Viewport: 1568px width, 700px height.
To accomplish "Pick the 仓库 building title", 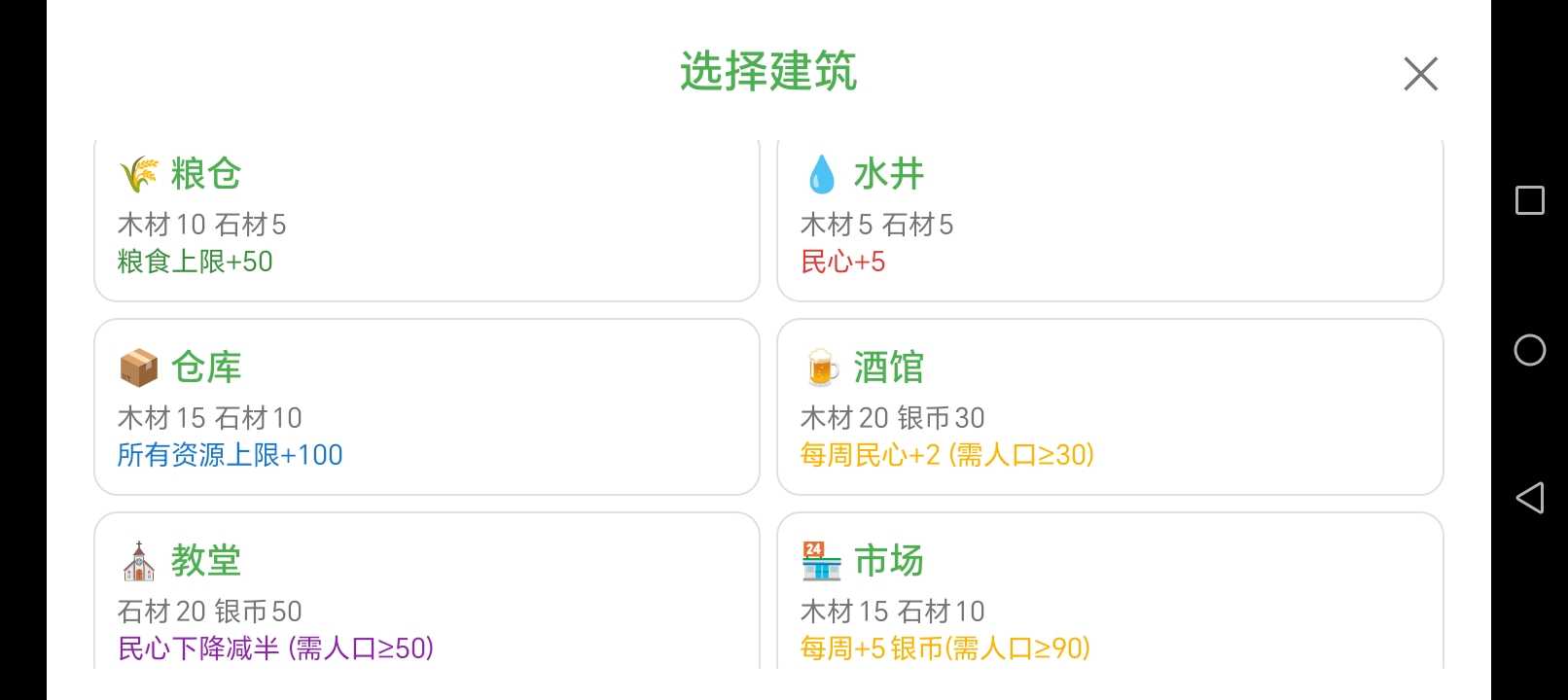I will [205, 367].
